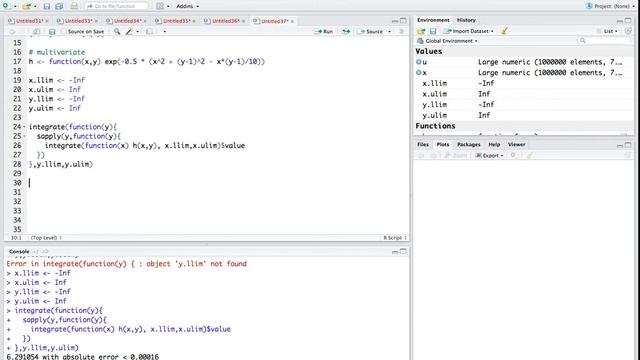Image resolution: width=640 pixels, height=360 pixels.
Task: Expand variable x in Environment
Action: click(418, 73)
